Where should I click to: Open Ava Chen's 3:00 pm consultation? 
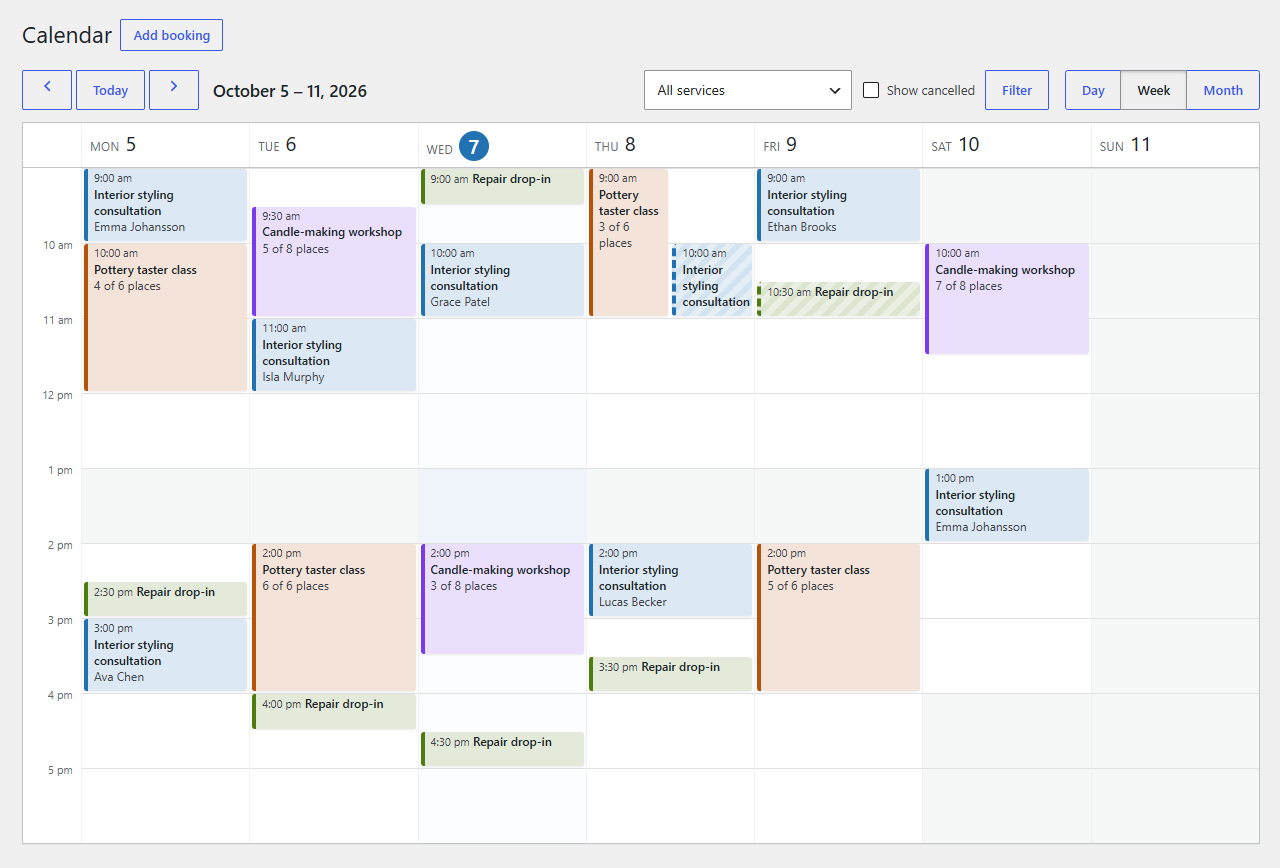point(165,655)
